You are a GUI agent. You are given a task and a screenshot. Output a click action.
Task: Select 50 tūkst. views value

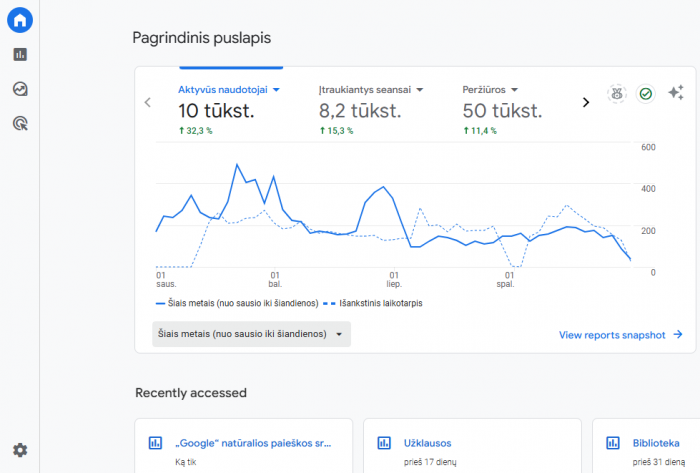[x=502, y=111]
